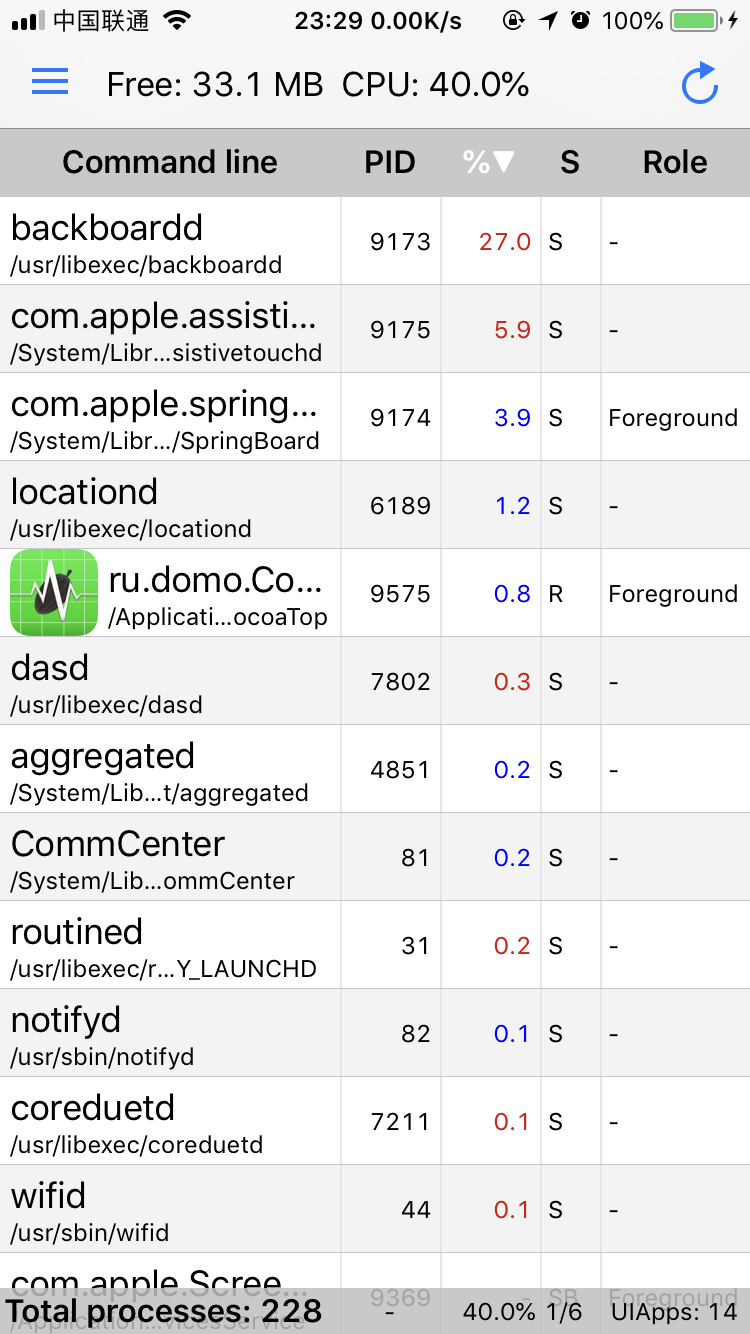The image size is (750, 1334).
Task: Tap the location arrow status icon
Action: (x=548, y=21)
